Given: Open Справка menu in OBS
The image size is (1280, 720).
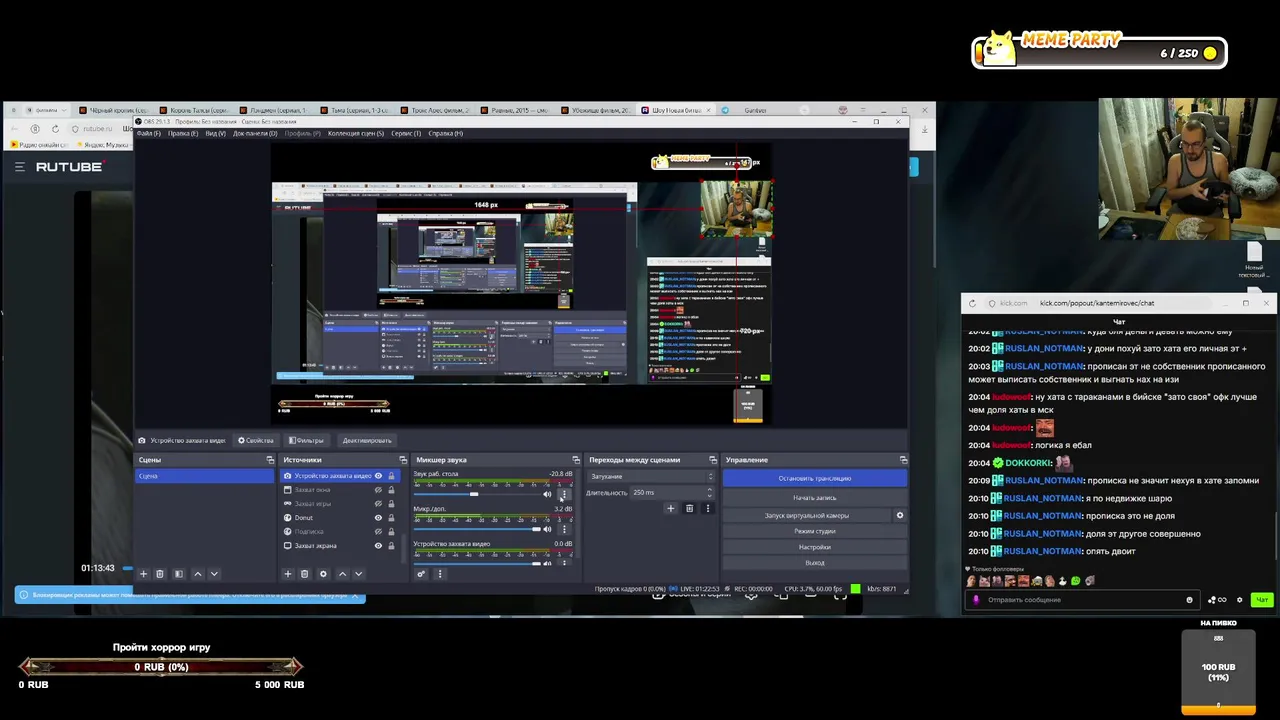Looking at the screenshot, I should coord(445,133).
